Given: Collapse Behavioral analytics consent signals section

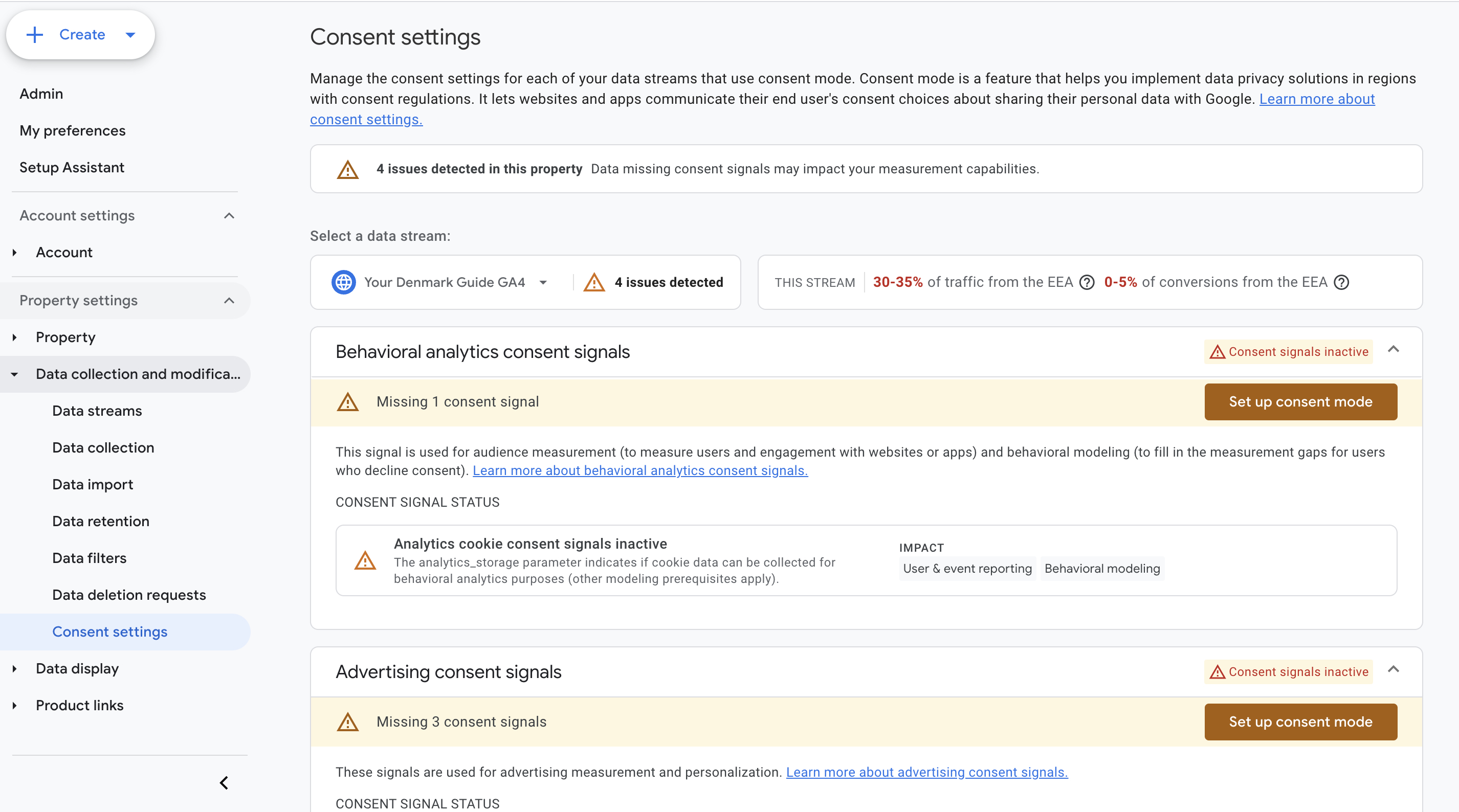Looking at the screenshot, I should point(1394,349).
